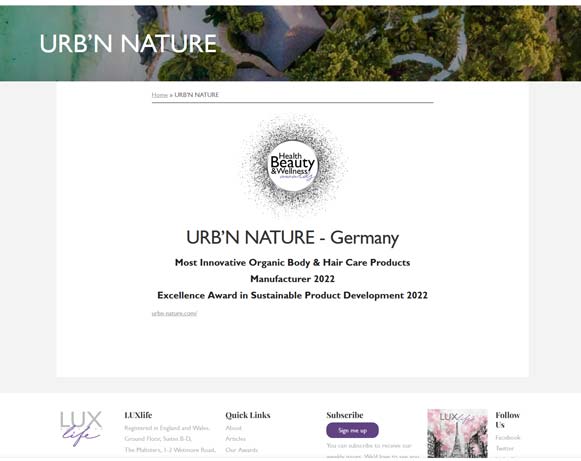The width and height of the screenshot is (581, 461).
Task: Click the Quick Links footer heading
Action: coord(248,415)
